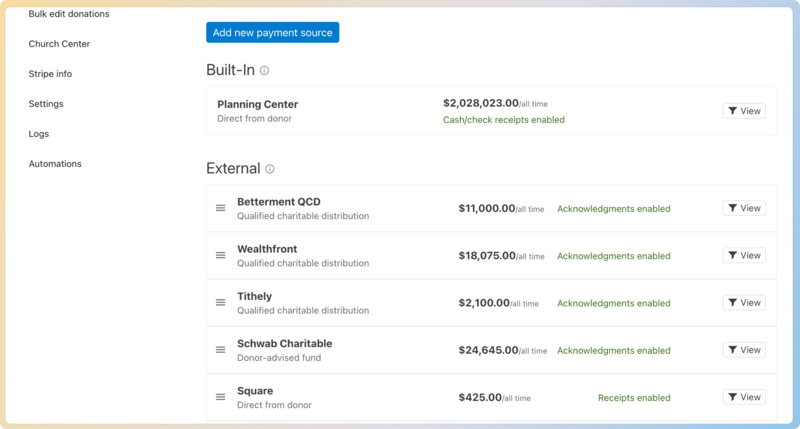Click Donor-advised fund under Schwab Charitable
800x429 pixels.
coord(279,358)
